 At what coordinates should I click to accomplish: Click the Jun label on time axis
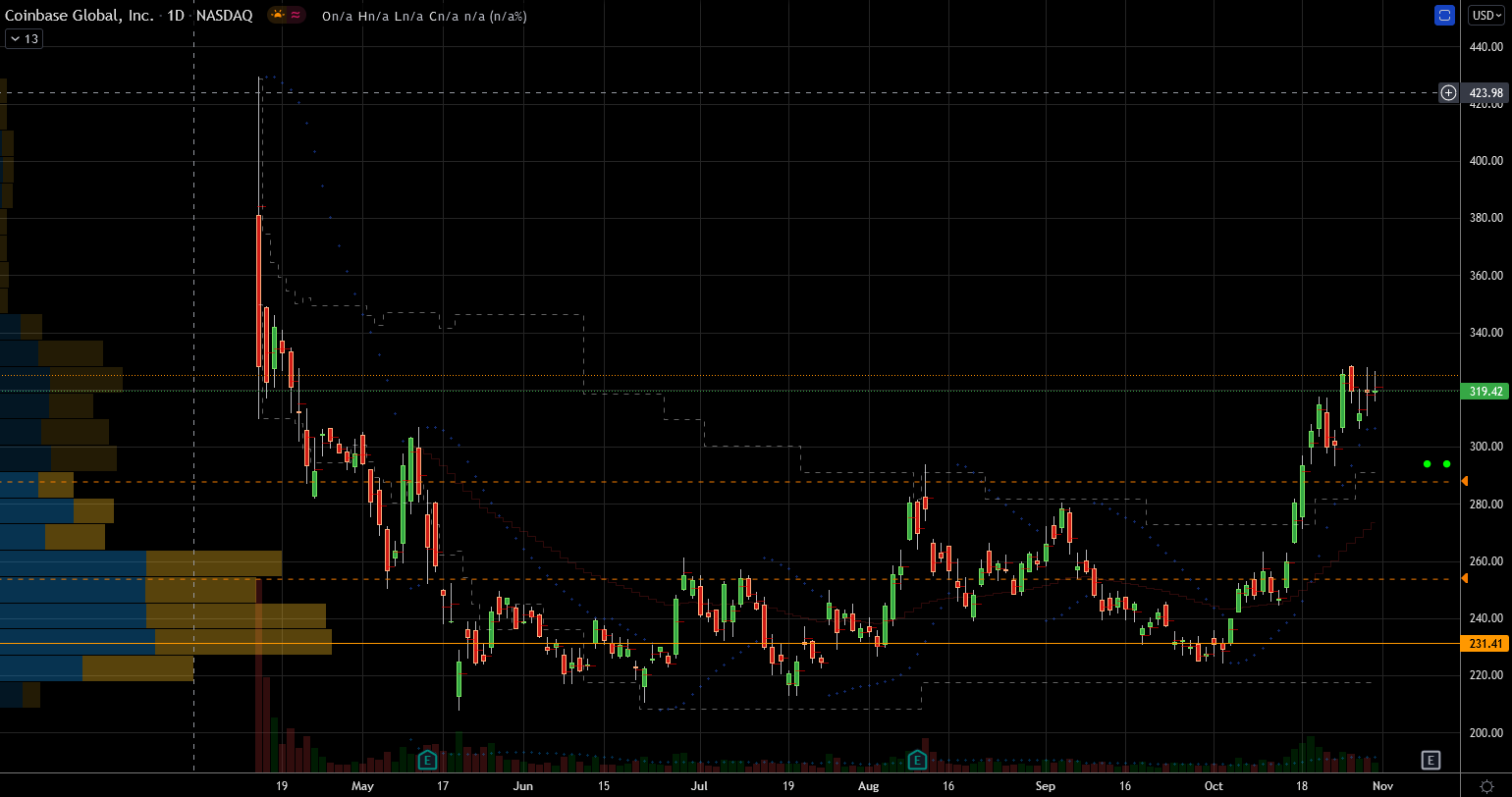522,786
